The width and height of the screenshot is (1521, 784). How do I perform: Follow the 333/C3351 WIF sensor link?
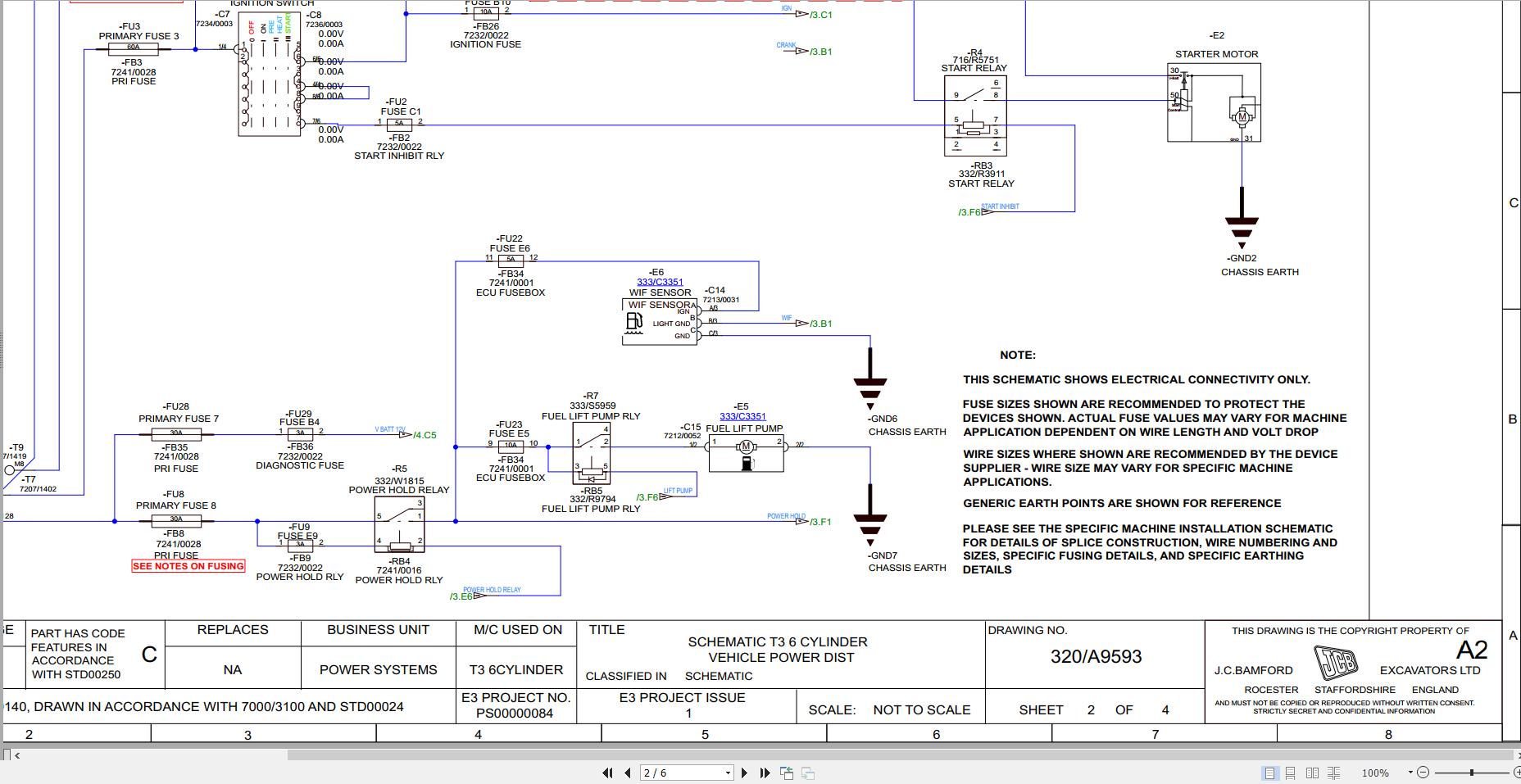click(661, 281)
